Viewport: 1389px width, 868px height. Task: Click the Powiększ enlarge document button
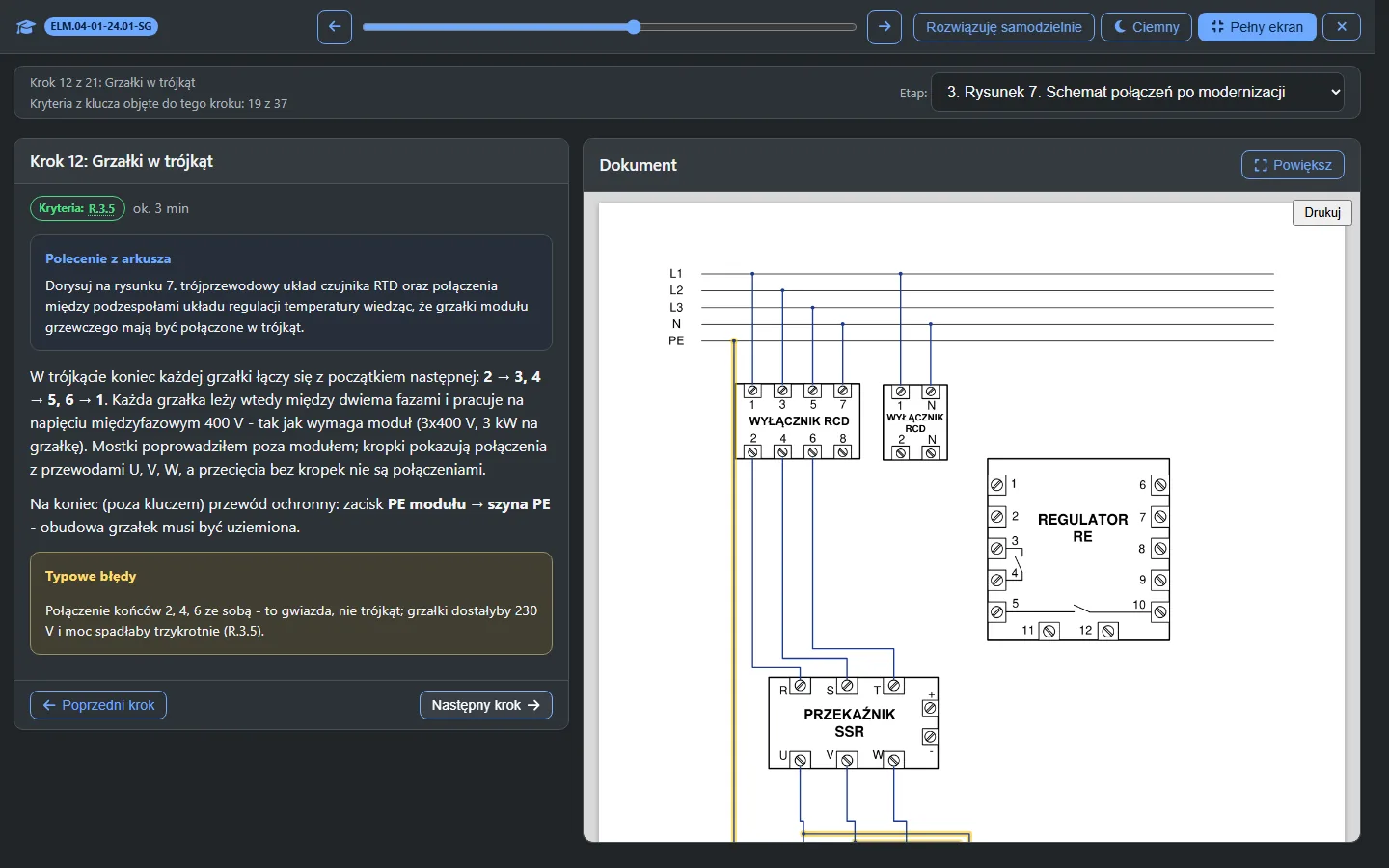click(1293, 165)
